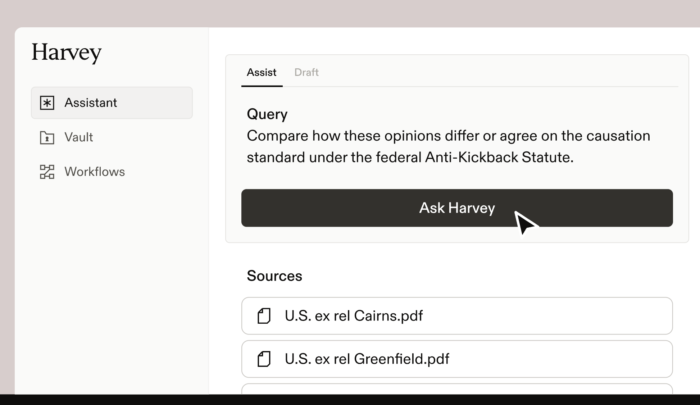Open the U.S. ex rel Greenfield.pdf source
700x405 pixels.
[x=457, y=359]
